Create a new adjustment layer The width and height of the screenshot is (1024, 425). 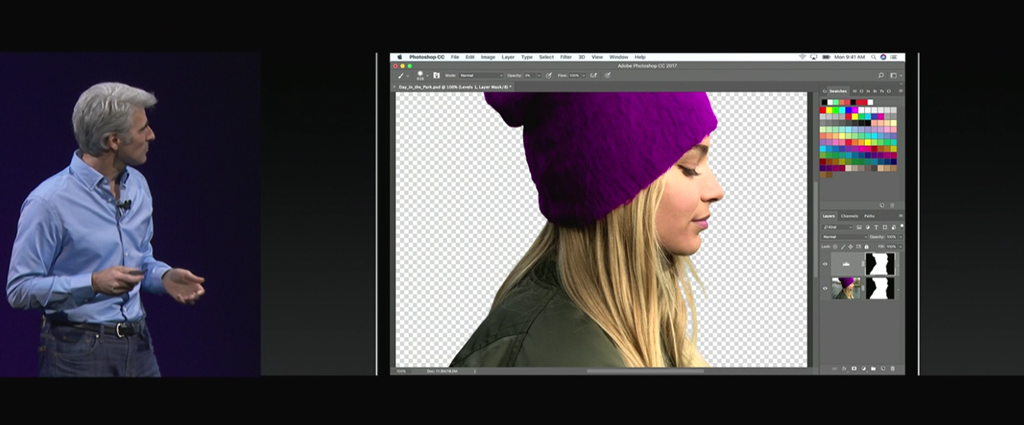(x=863, y=369)
